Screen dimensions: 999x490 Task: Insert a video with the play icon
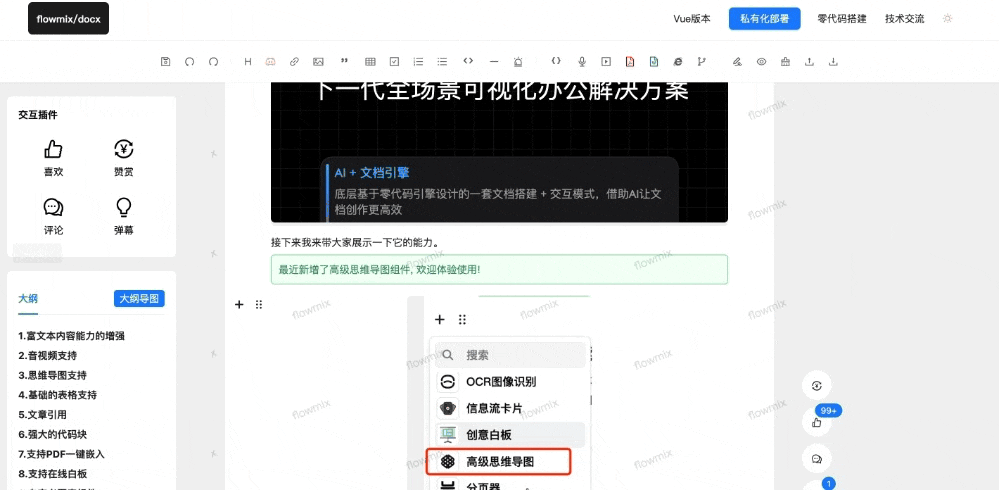pyautogui.click(x=606, y=62)
